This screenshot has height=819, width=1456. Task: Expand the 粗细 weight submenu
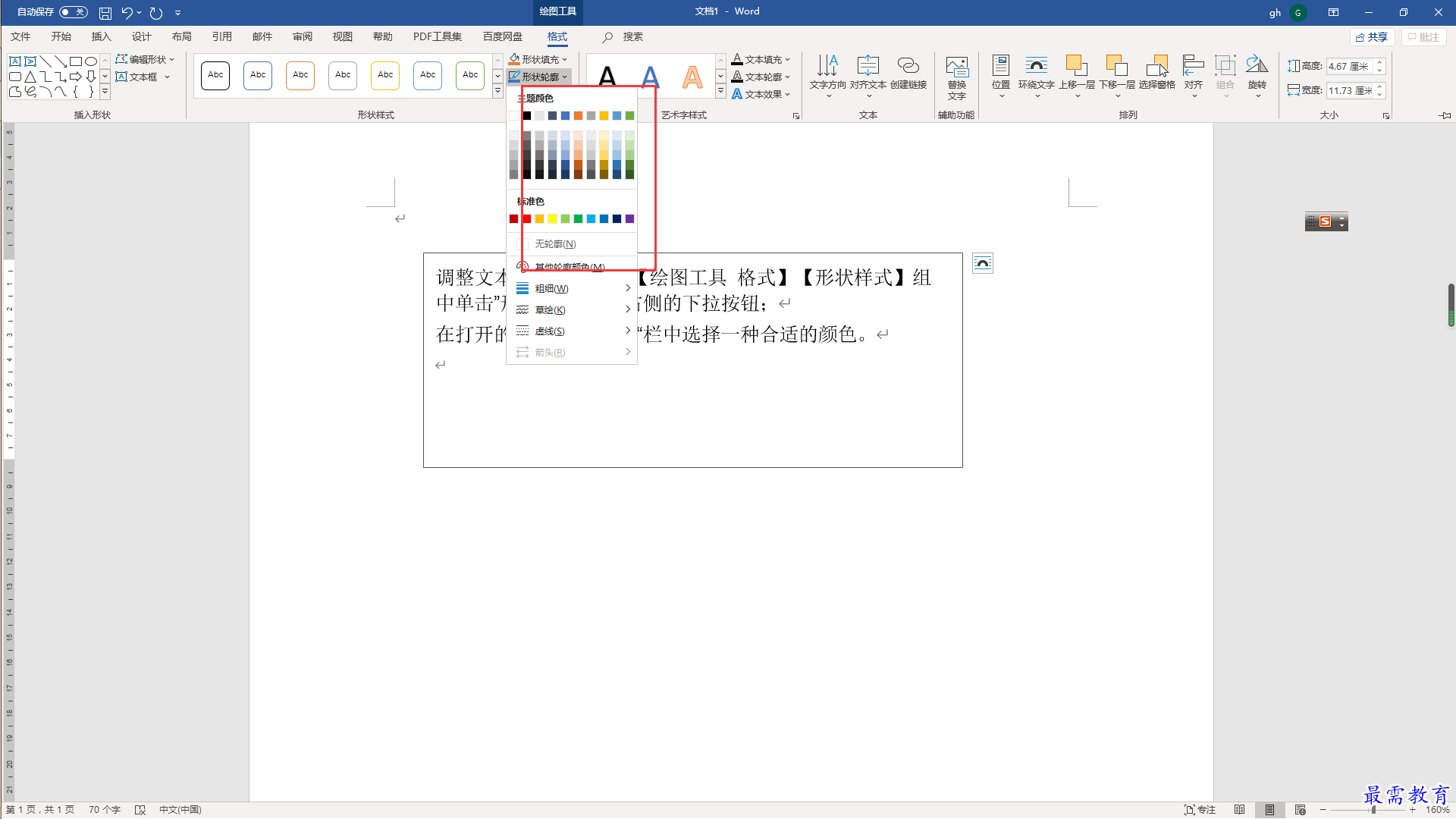click(x=572, y=289)
